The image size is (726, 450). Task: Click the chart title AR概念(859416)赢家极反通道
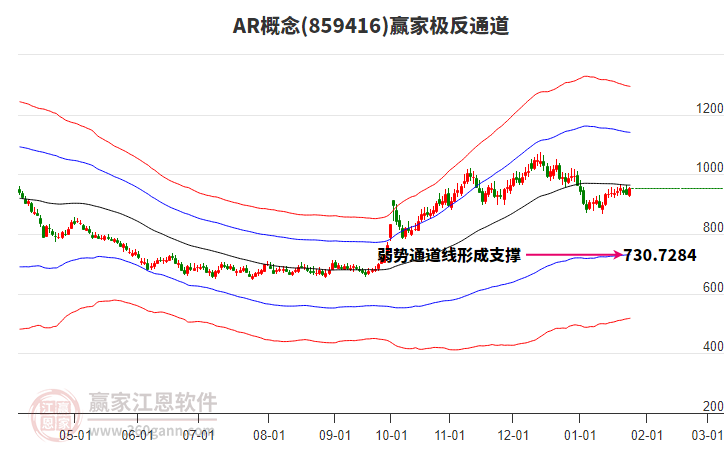(371, 26)
